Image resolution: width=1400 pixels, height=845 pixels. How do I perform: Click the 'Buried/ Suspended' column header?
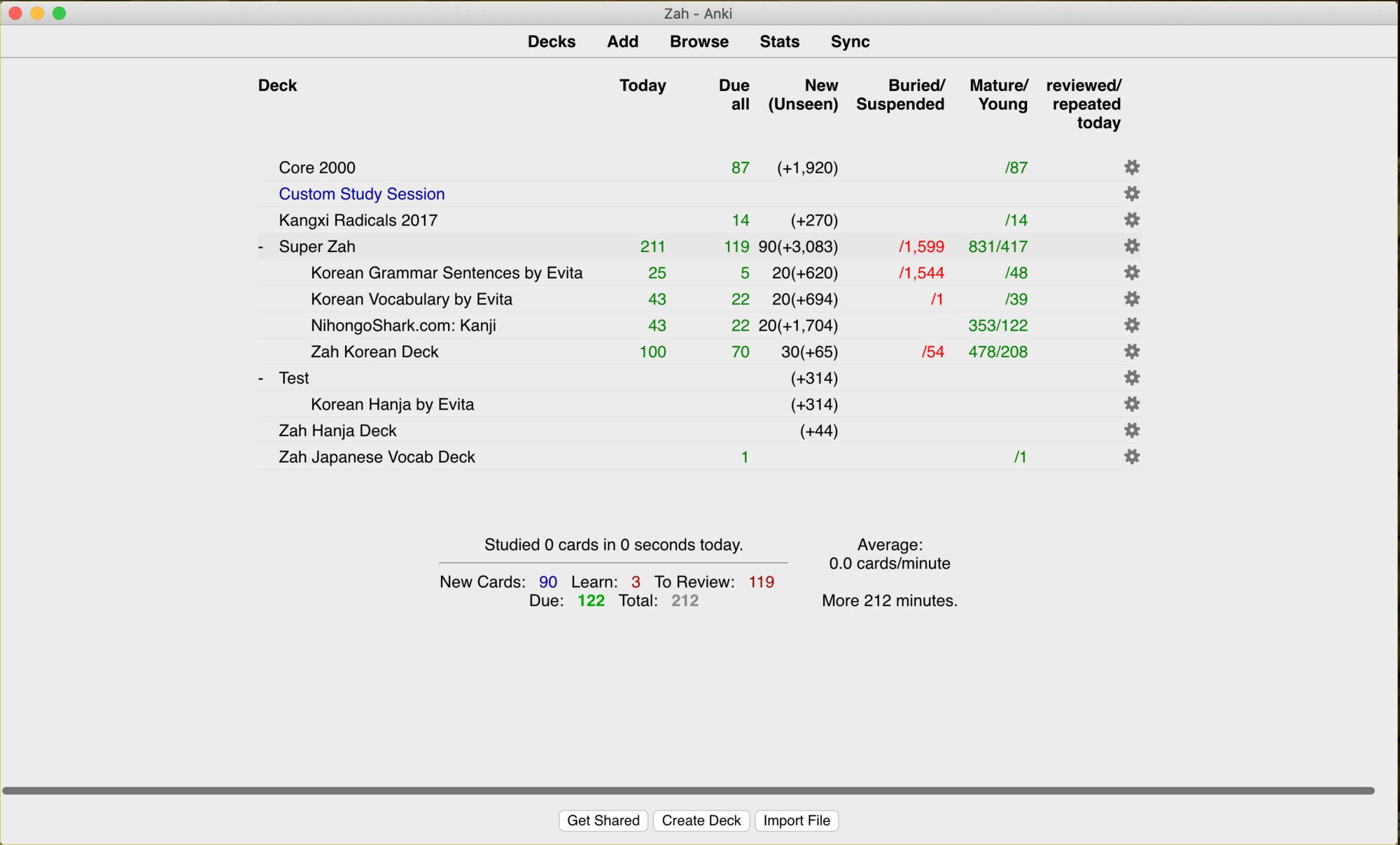point(900,95)
